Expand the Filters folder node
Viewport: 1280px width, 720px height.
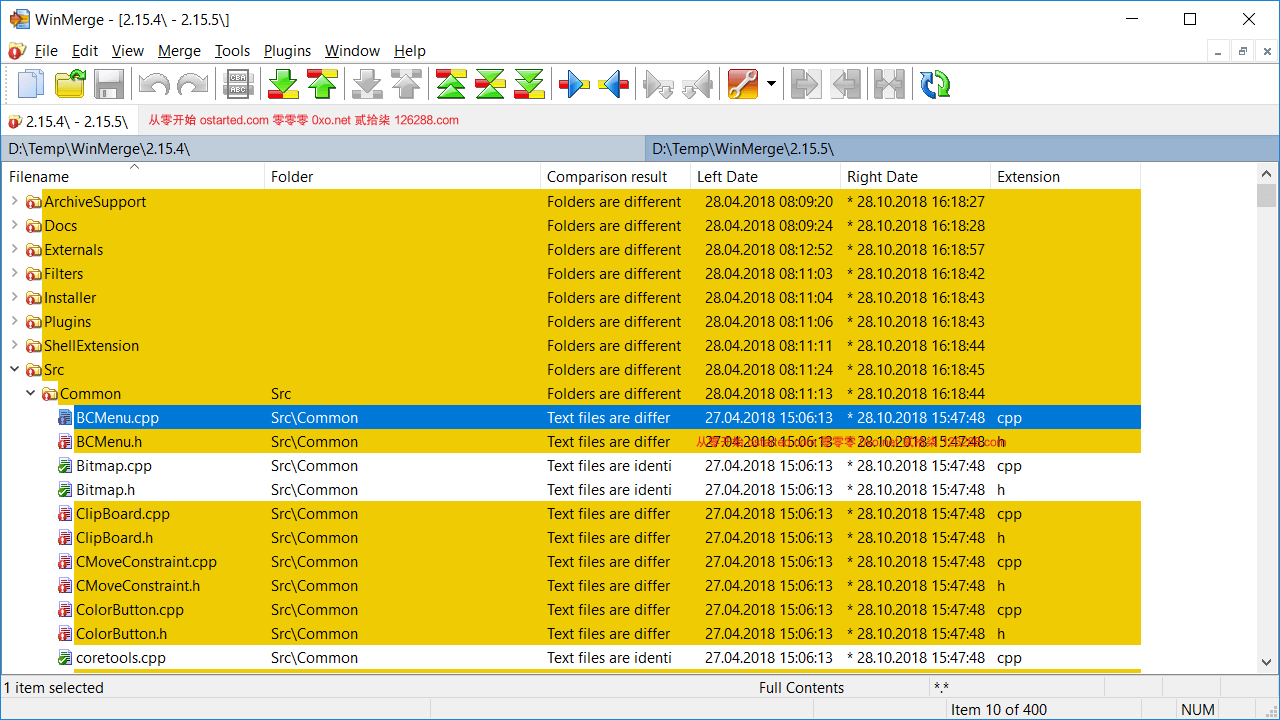tap(14, 273)
